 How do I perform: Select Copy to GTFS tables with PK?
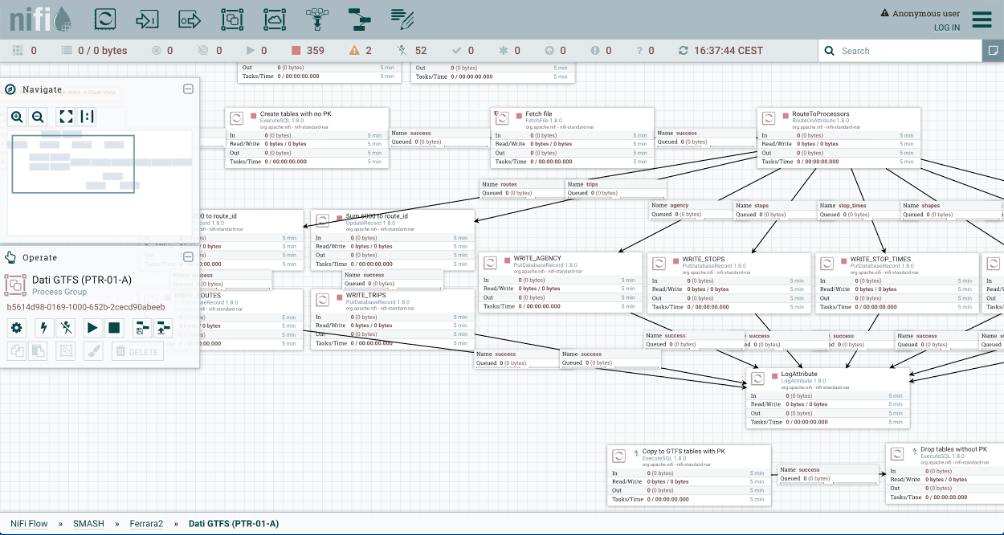point(689,475)
